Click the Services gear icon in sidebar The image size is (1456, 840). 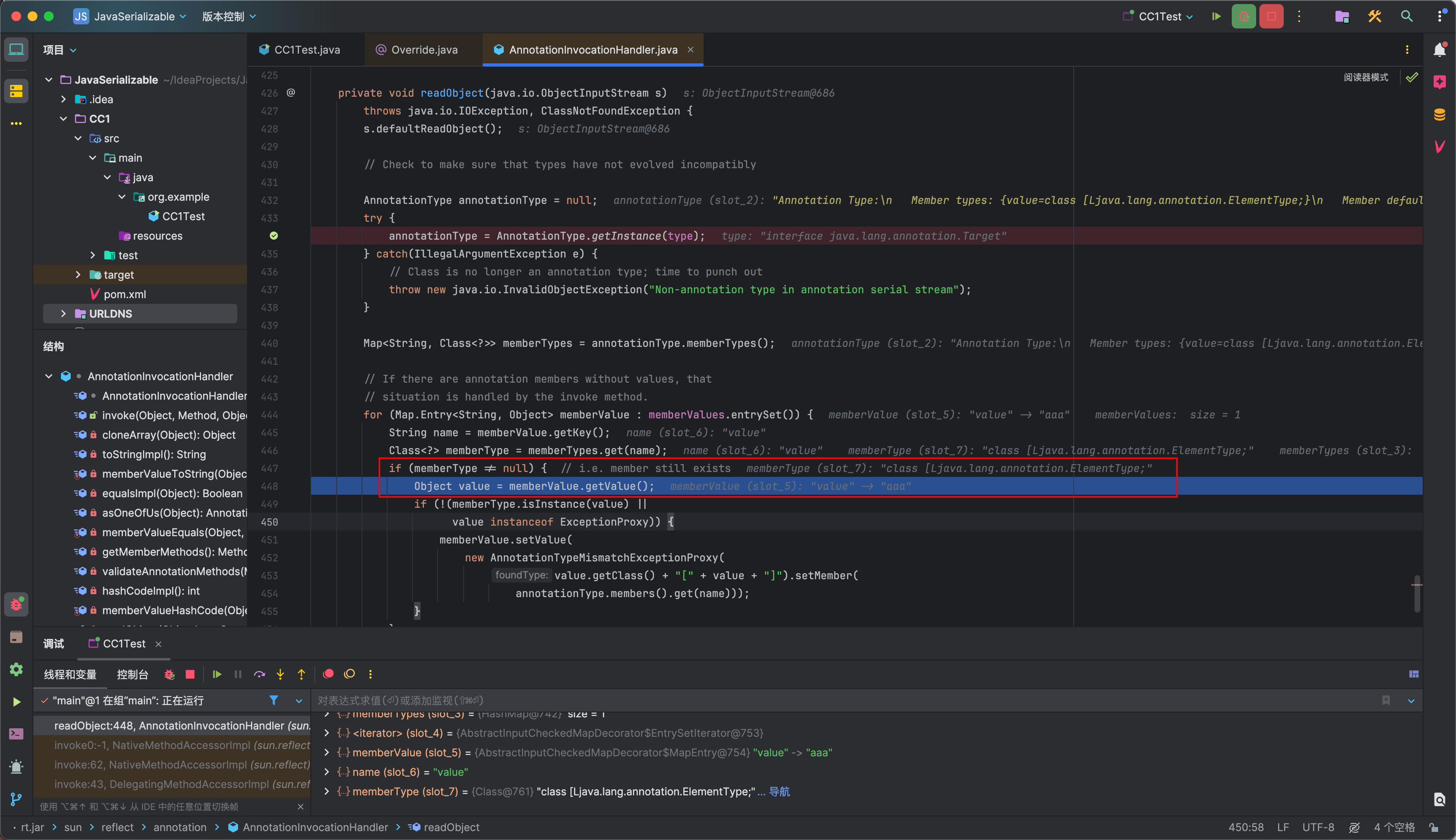(x=16, y=669)
